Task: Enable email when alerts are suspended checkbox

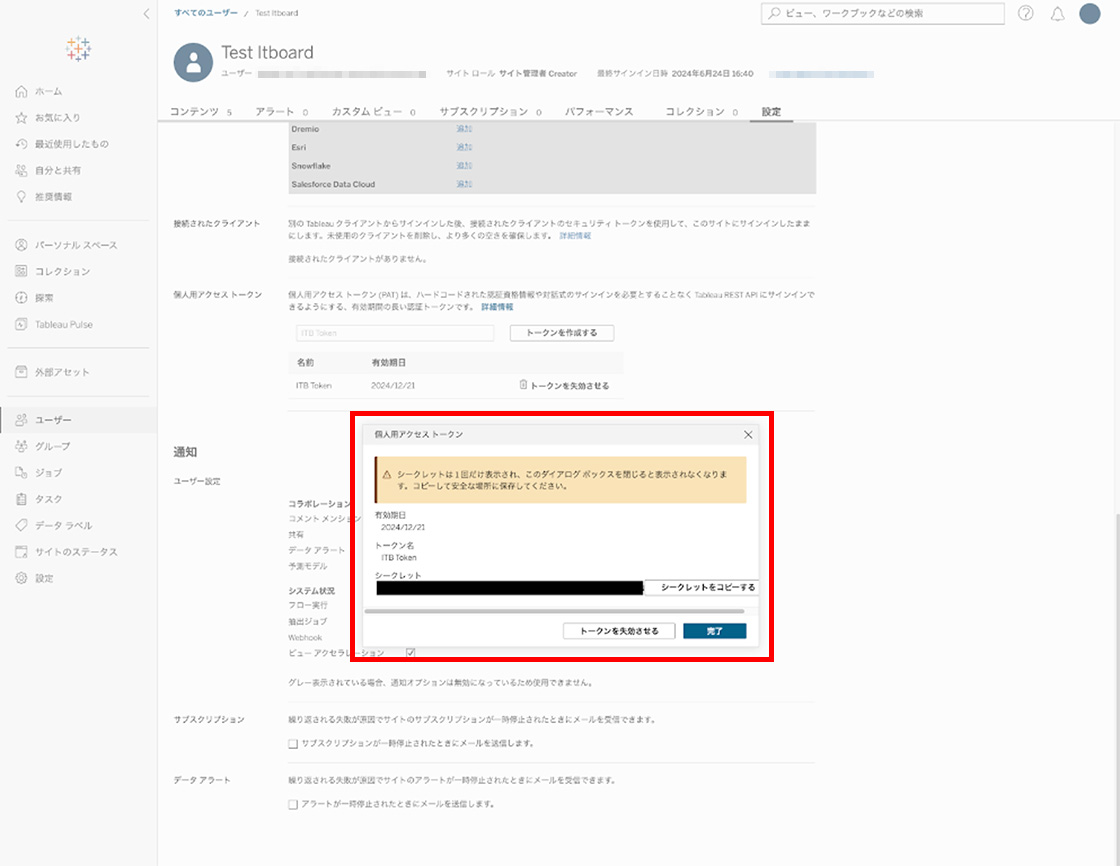Action: pyautogui.click(x=293, y=804)
